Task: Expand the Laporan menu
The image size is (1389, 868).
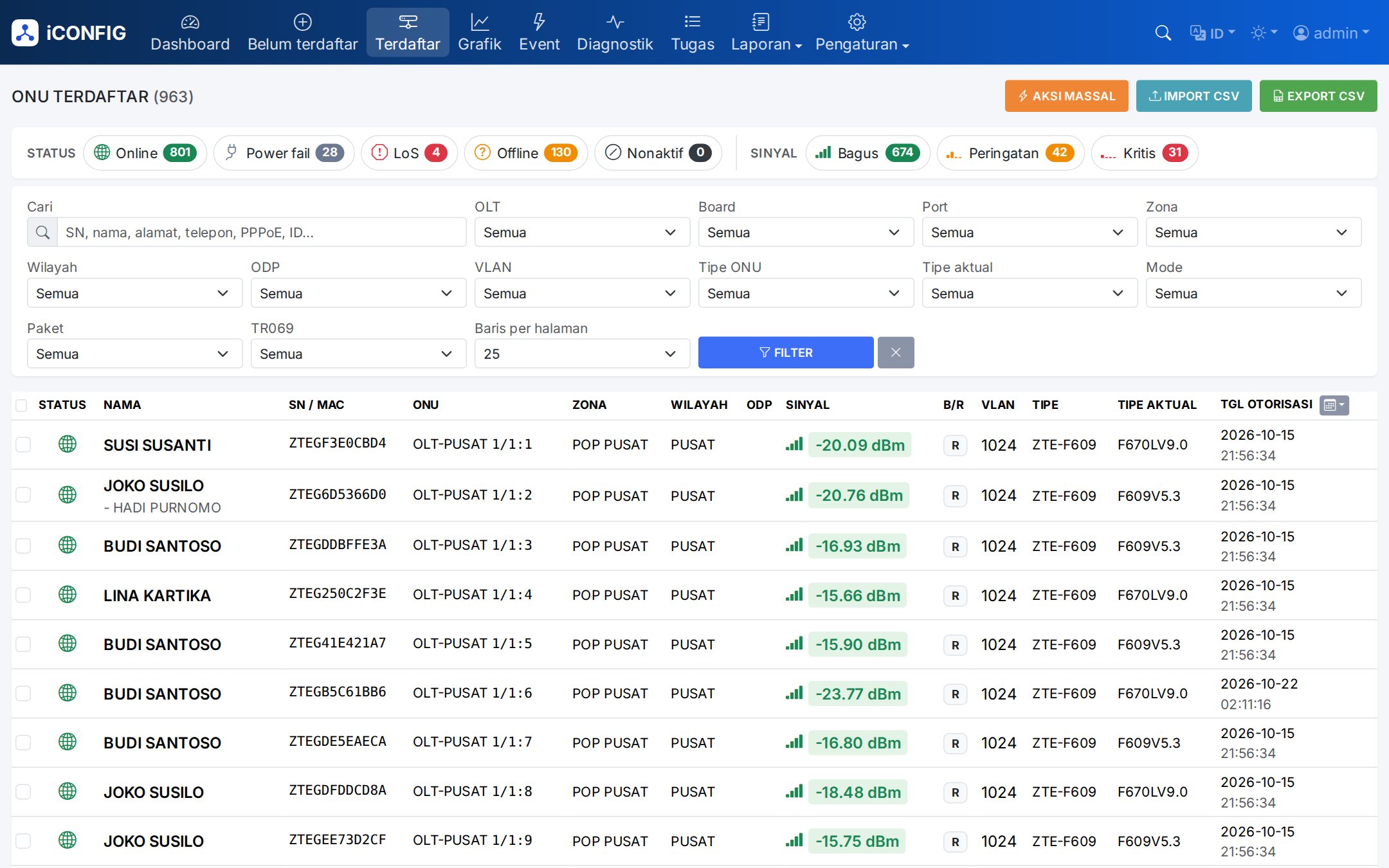Action: pos(766,33)
